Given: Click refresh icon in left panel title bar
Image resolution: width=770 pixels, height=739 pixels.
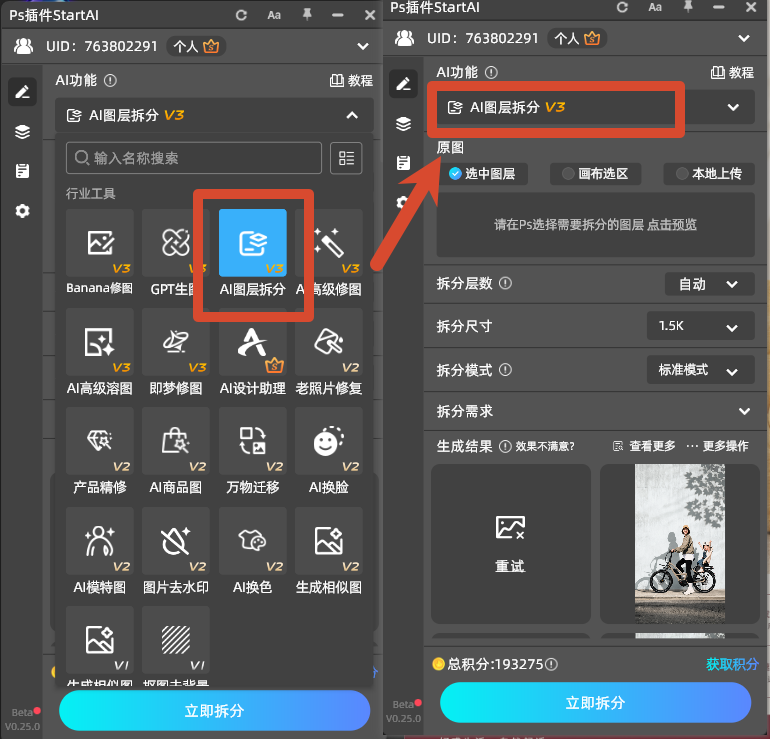Looking at the screenshot, I should [241, 15].
